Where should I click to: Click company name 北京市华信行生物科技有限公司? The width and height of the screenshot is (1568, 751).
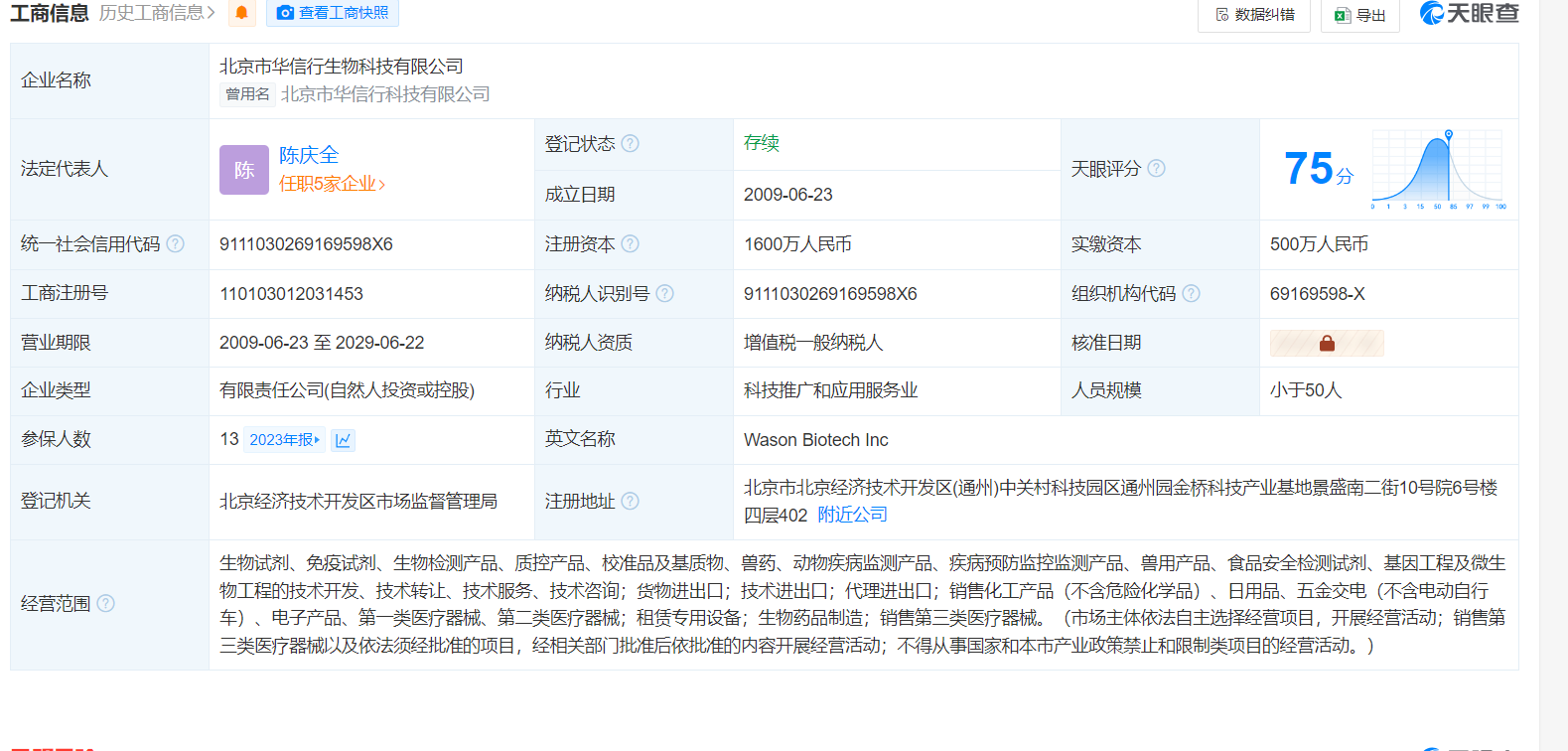pos(342,67)
